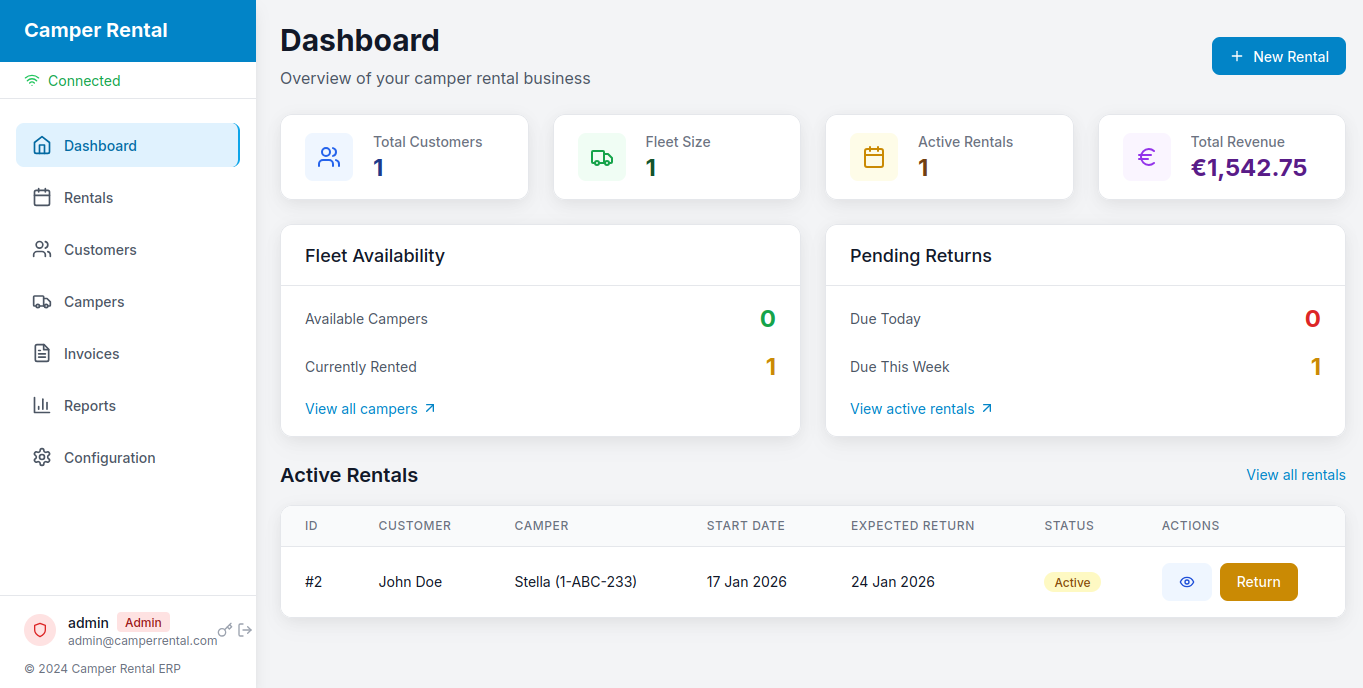Click the Camper Rental header title

coord(96,31)
